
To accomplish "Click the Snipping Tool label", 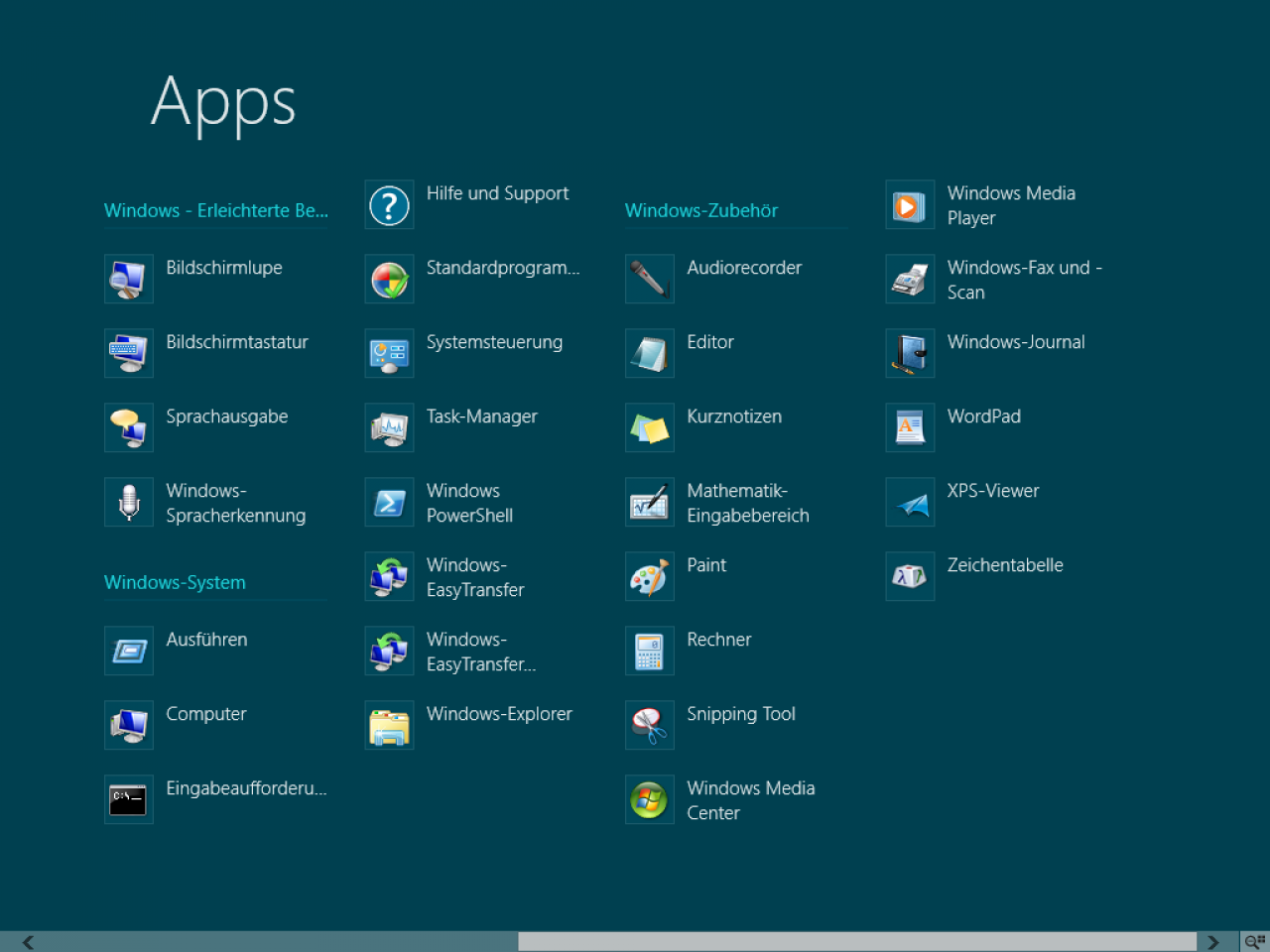I will 741,714.
